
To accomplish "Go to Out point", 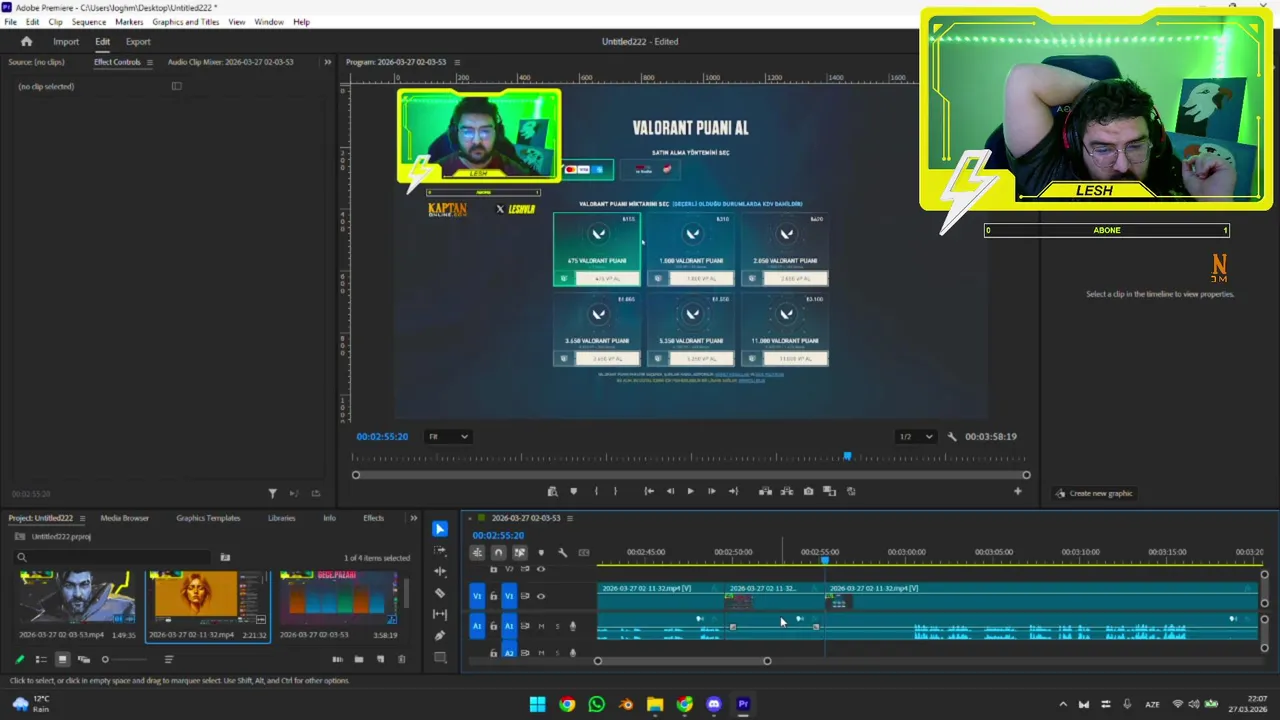I will [733, 491].
